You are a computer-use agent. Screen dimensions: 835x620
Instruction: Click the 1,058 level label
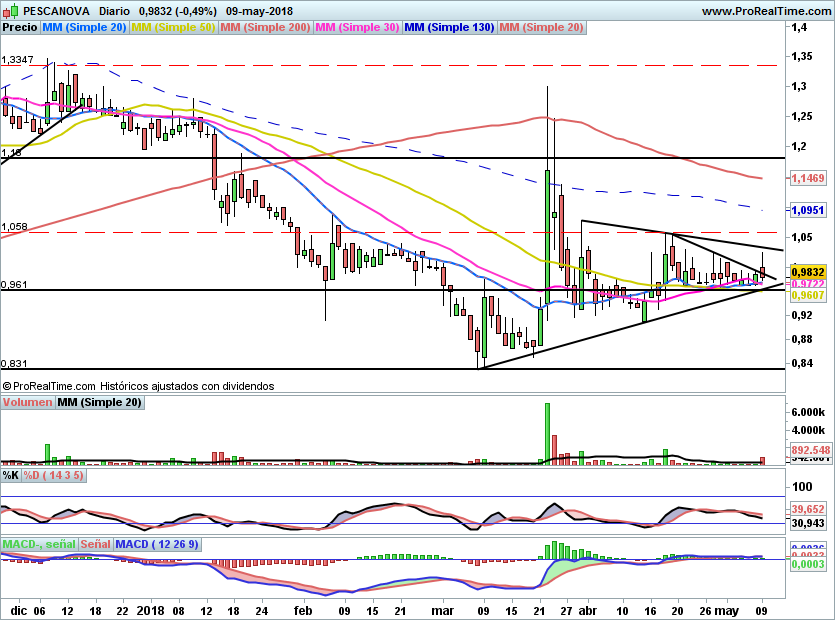click(14, 226)
